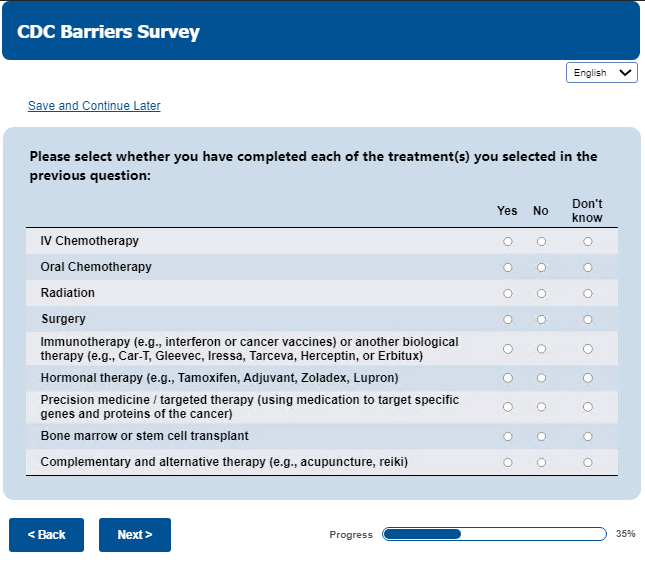Select Yes for IV Chemotherapy

[508, 241]
